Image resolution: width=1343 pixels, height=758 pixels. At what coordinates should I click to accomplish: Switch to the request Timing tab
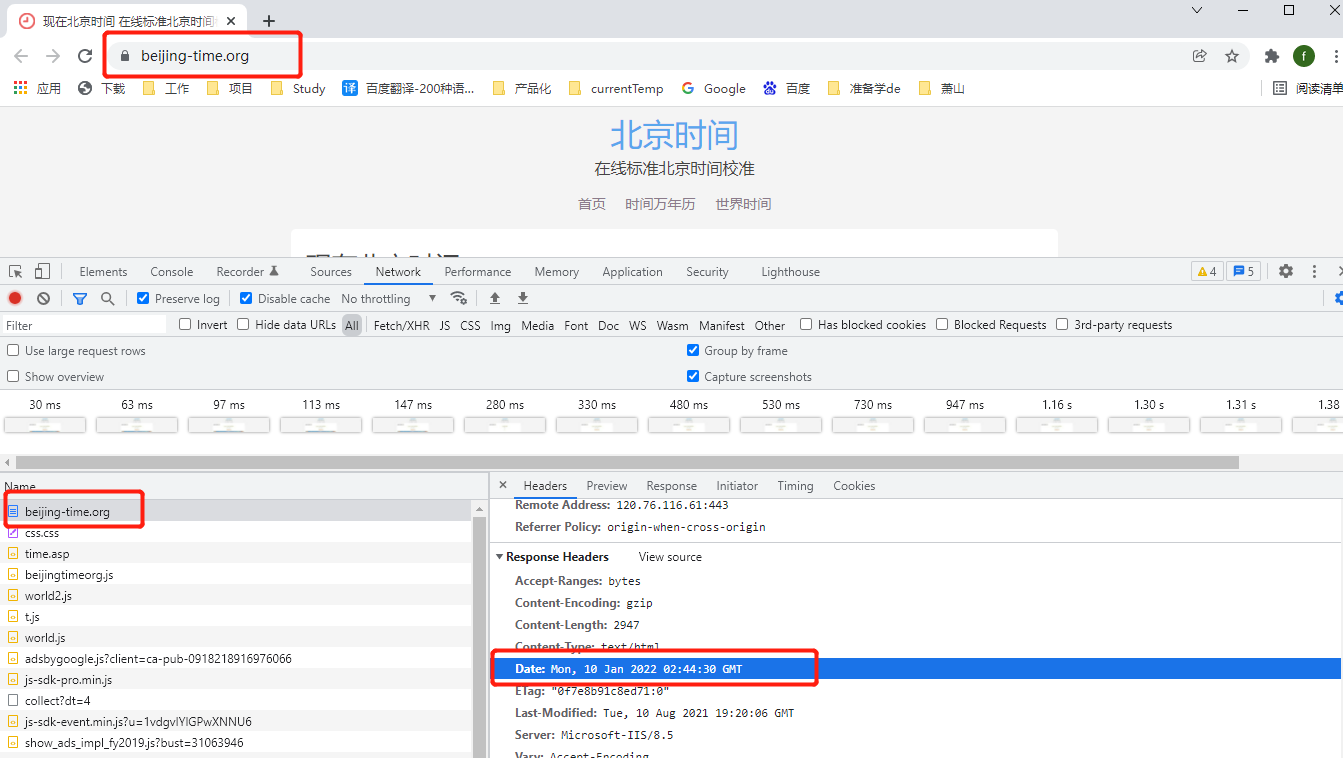(x=795, y=485)
